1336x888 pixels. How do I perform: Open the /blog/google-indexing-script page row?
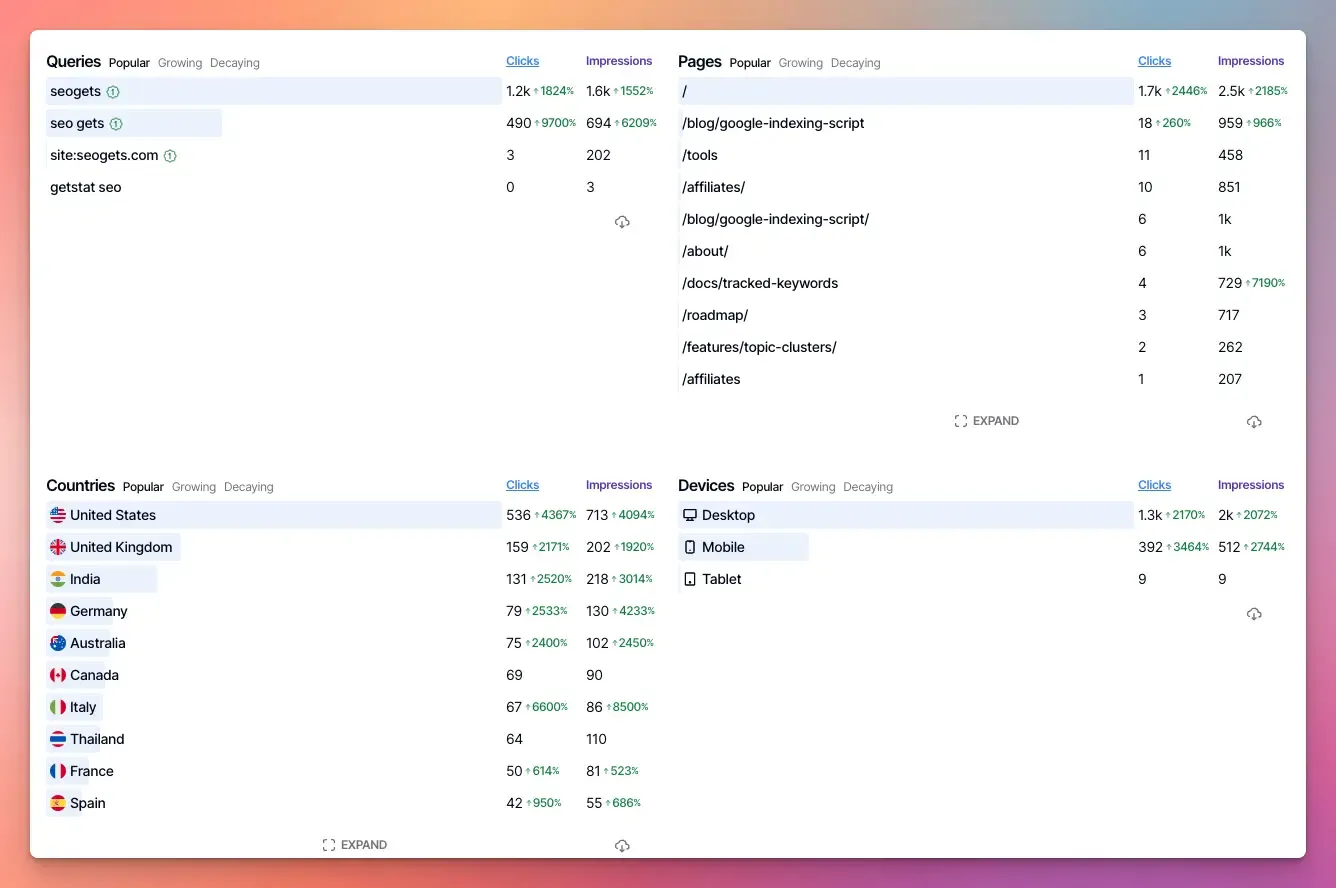[x=773, y=123]
